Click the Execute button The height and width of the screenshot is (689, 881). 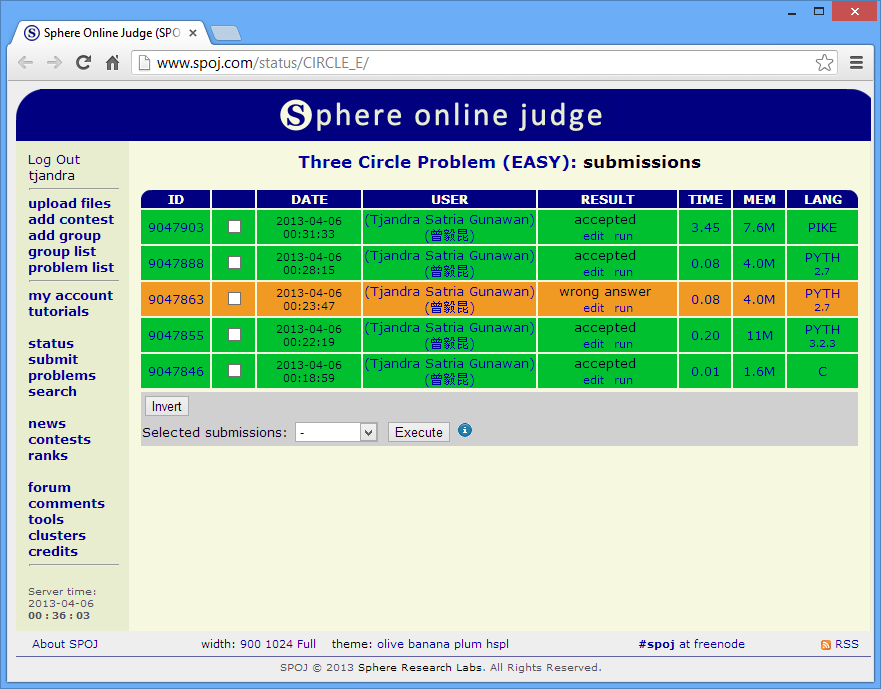point(419,432)
